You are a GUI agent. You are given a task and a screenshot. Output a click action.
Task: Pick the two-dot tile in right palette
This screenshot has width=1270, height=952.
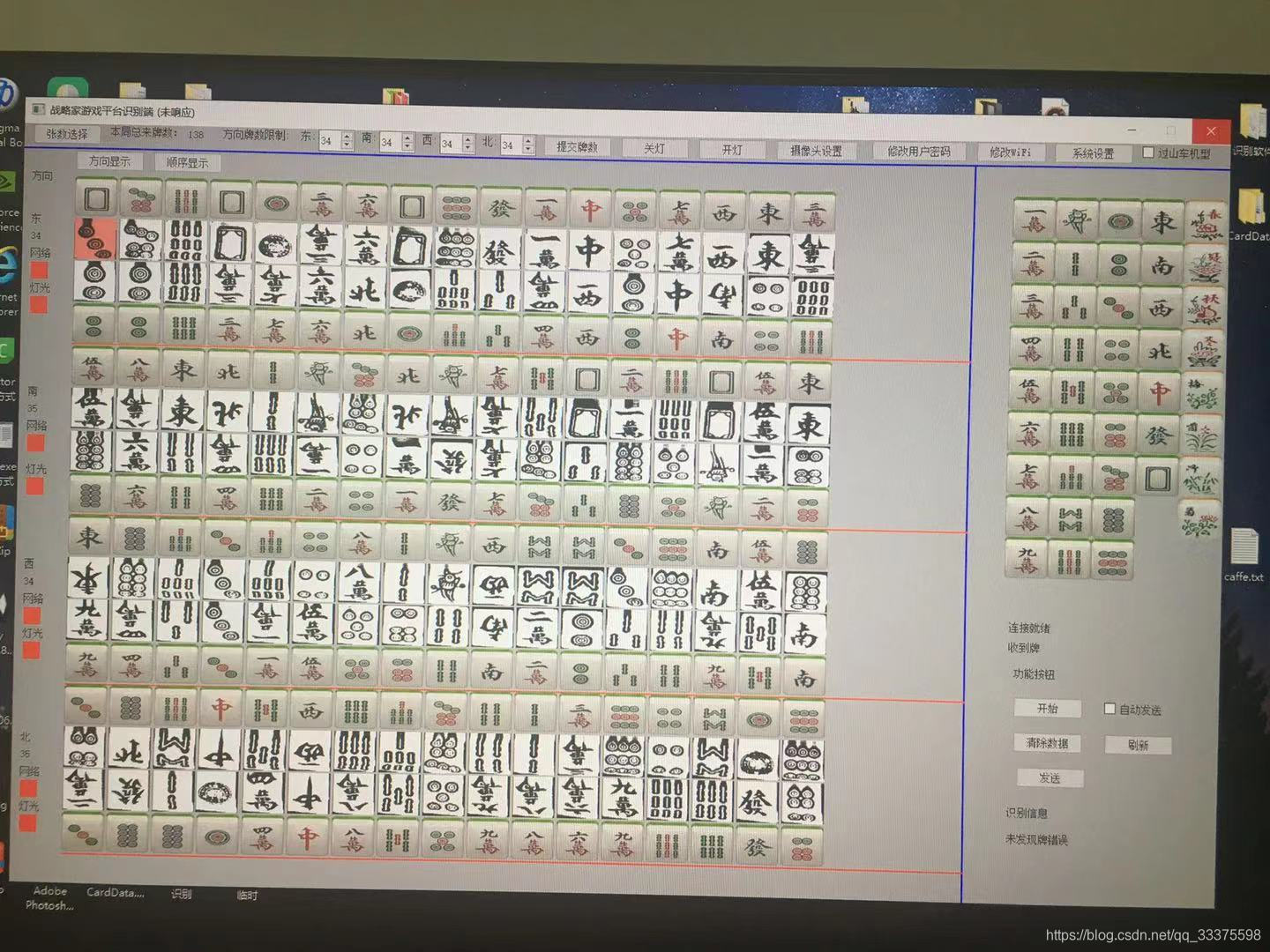click(1118, 264)
